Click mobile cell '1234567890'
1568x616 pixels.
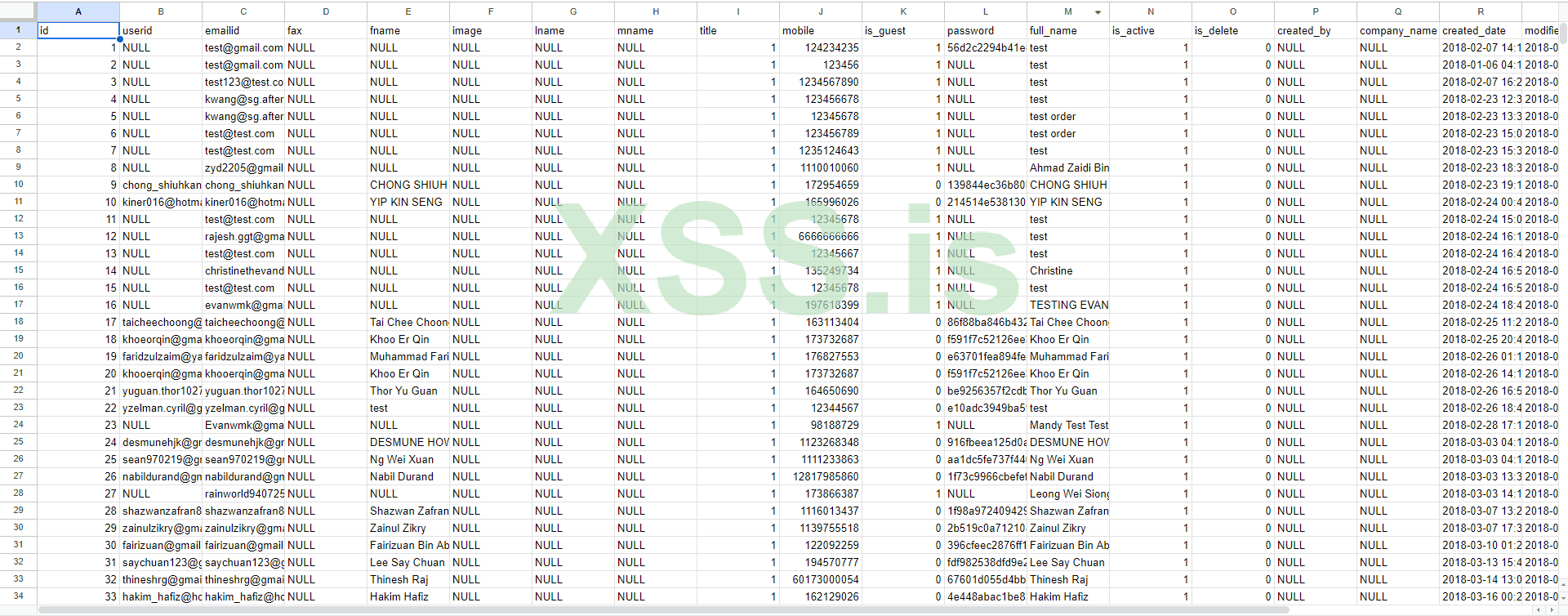(x=821, y=82)
